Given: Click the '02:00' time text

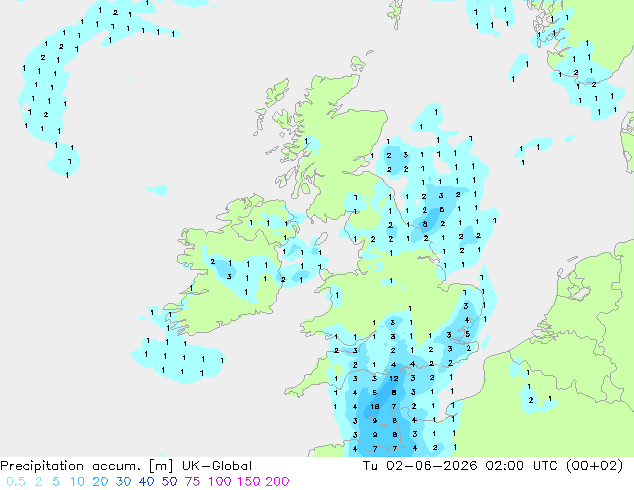Looking at the screenshot, I should click(x=505, y=466).
